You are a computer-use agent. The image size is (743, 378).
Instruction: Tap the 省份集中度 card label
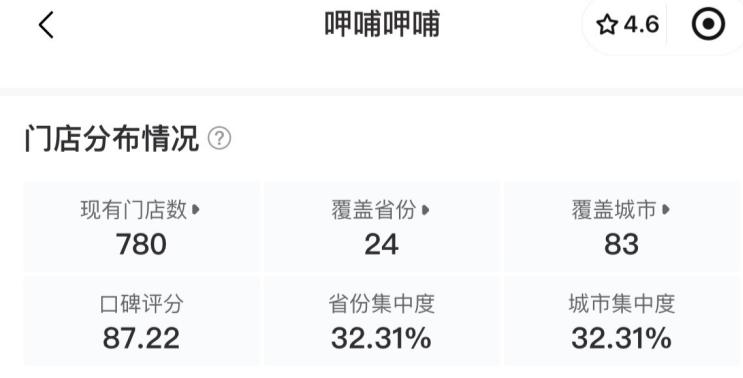tap(381, 304)
